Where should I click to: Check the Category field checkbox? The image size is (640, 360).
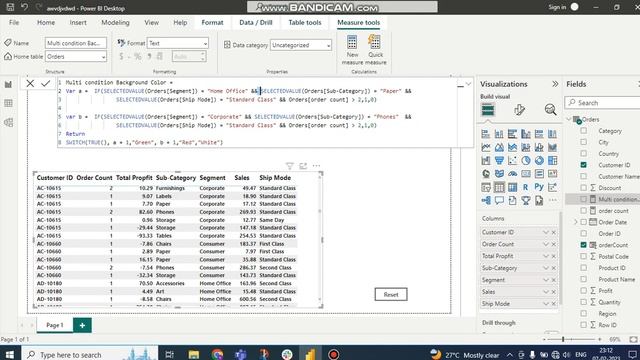(584, 131)
